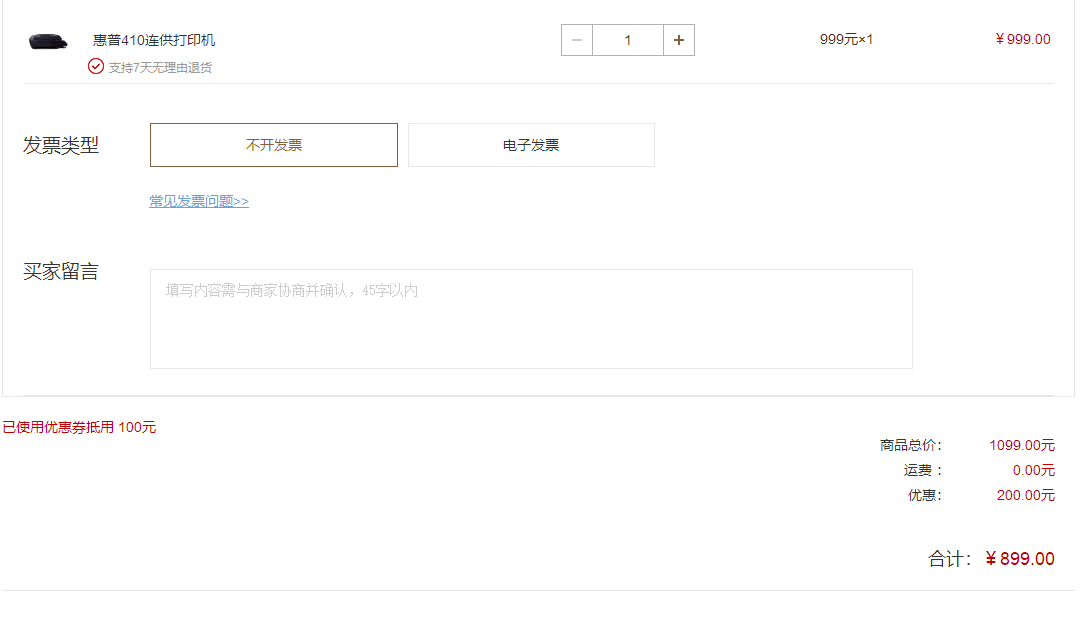1091x619 pixels.
Task: Click the 发票类型 section label
Action: (61, 145)
